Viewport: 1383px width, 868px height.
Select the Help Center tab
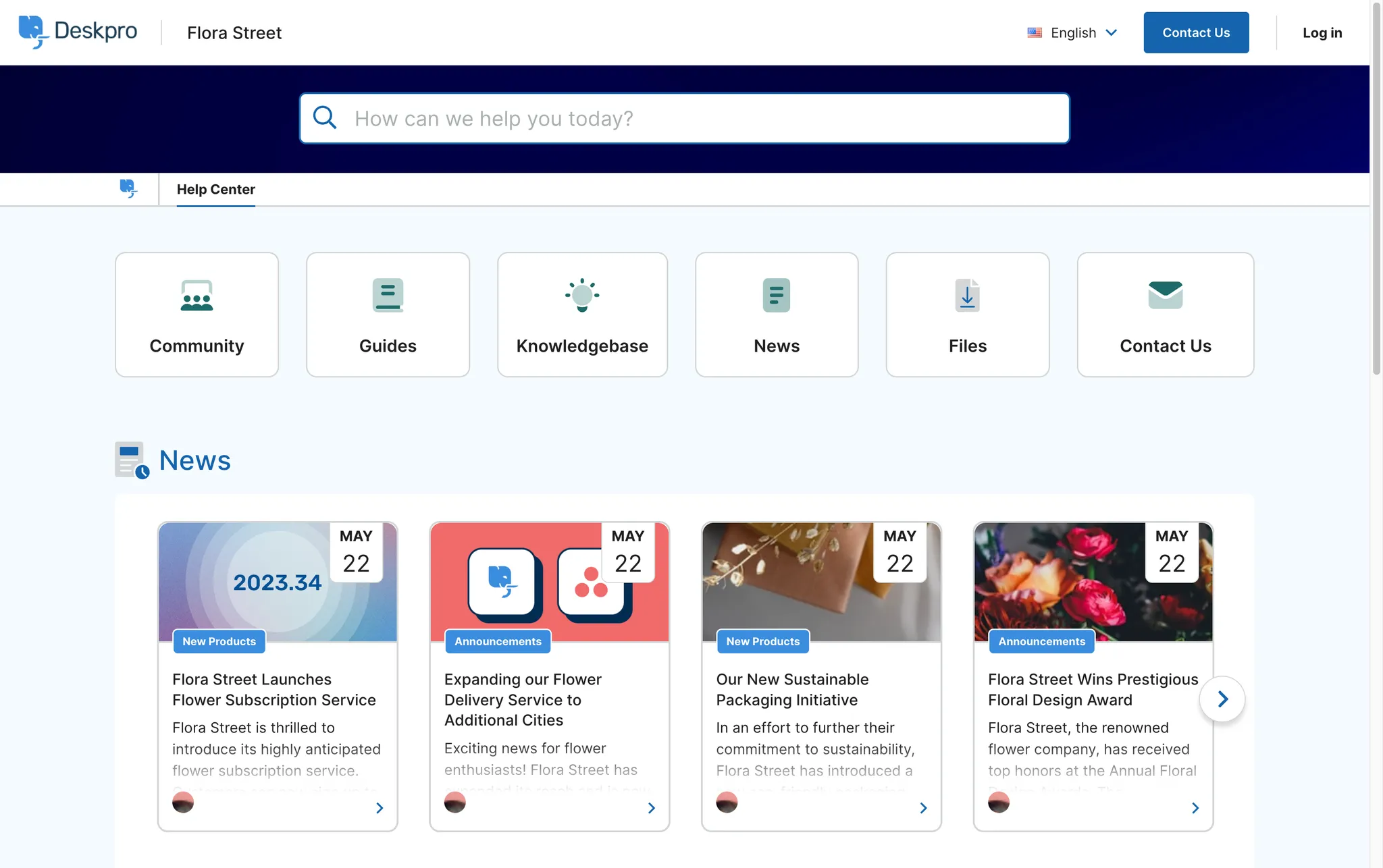[x=215, y=190]
